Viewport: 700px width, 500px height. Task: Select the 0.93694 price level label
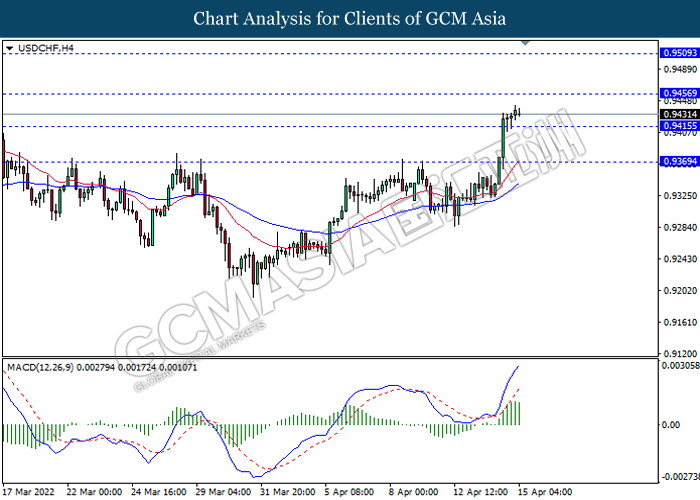pyautogui.click(x=679, y=161)
